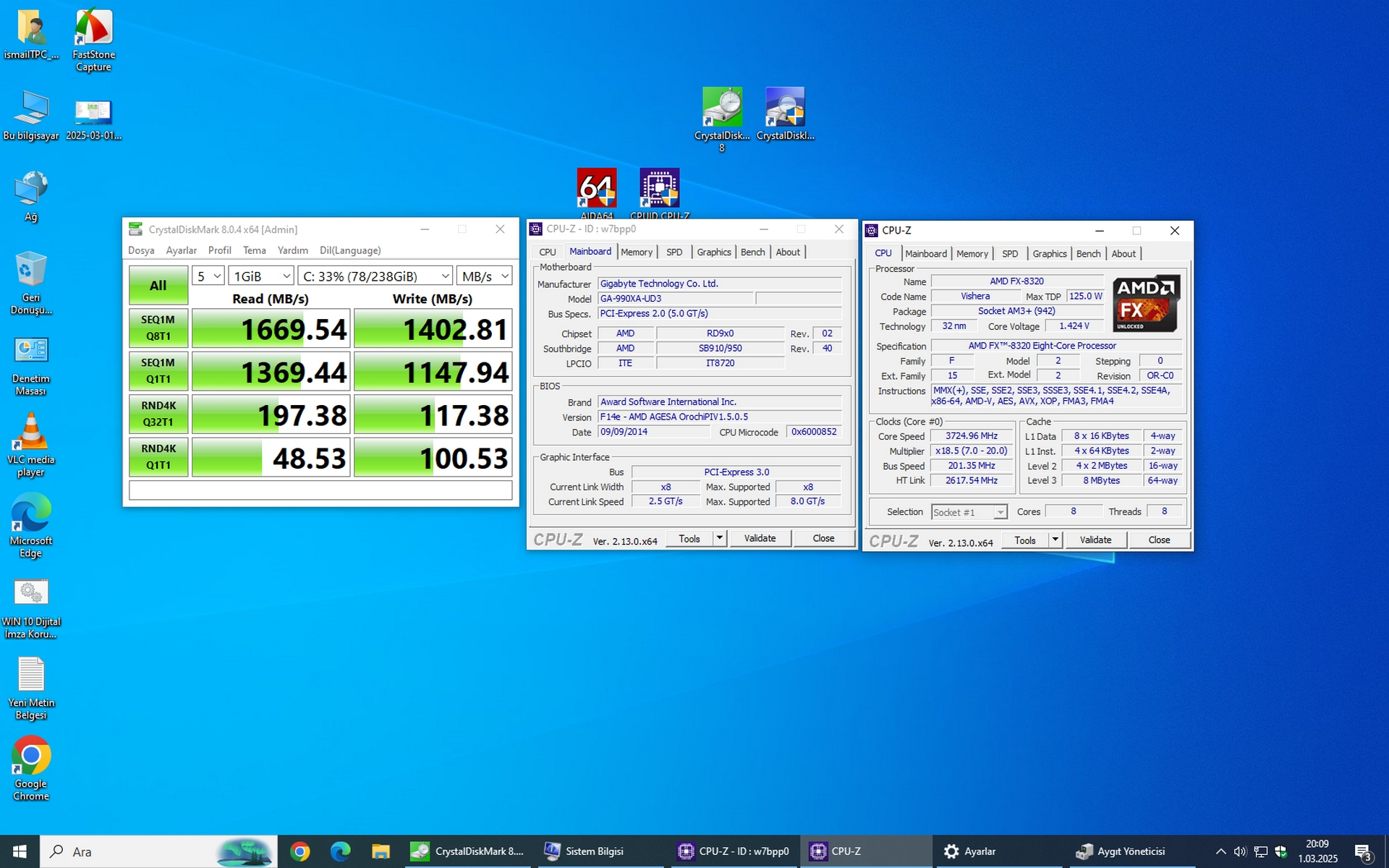
Task: Open the MB/s unit dropdown
Action: [x=485, y=276]
